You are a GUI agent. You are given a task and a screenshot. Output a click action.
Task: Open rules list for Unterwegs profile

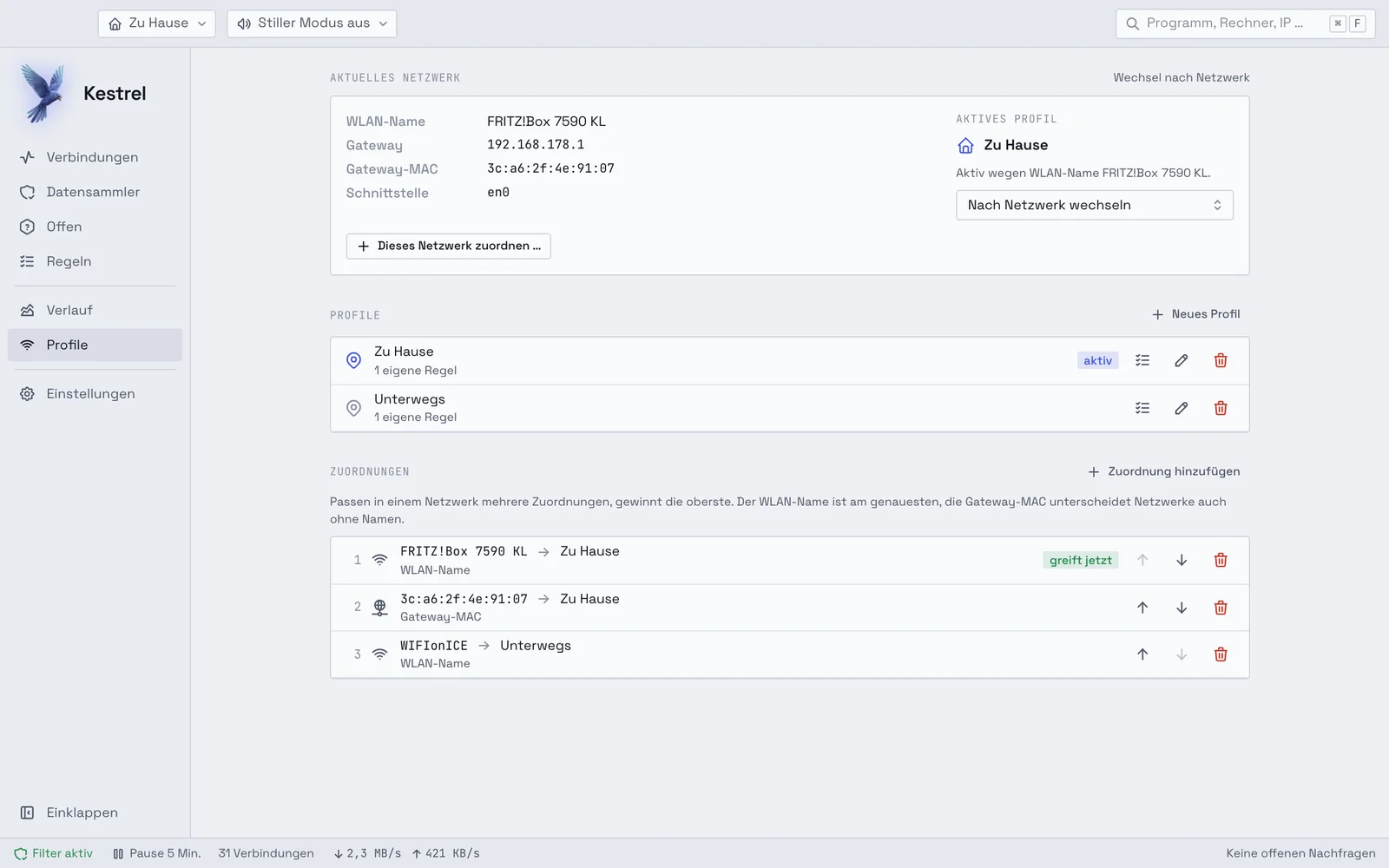(1142, 408)
